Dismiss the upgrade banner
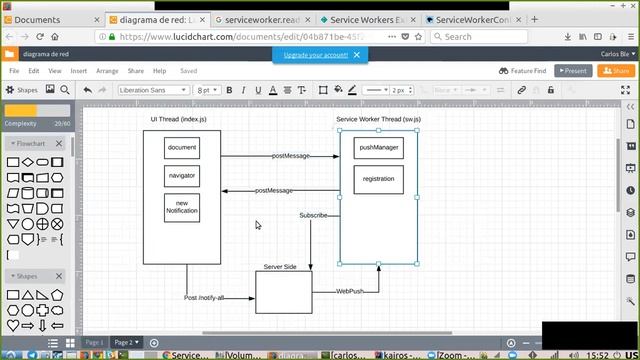This screenshot has width=640, height=360. tap(357, 55)
